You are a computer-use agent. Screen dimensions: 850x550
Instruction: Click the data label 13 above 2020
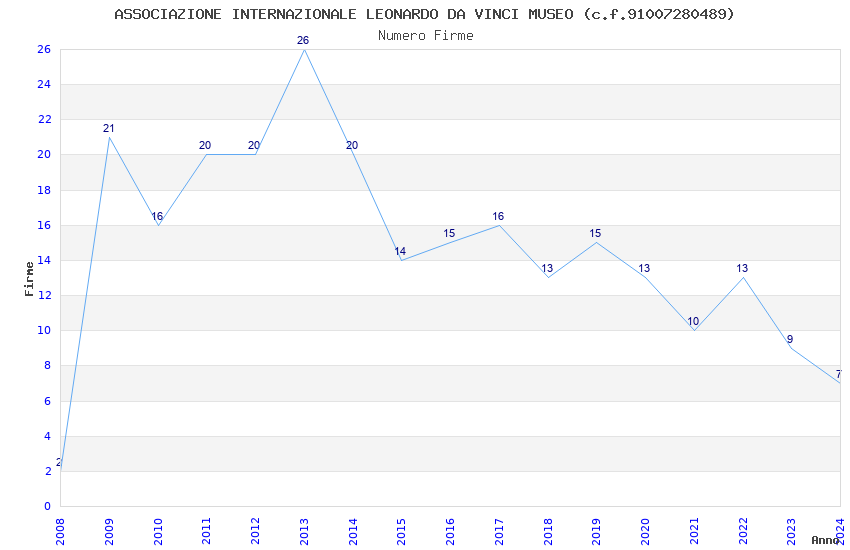point(644,268)
